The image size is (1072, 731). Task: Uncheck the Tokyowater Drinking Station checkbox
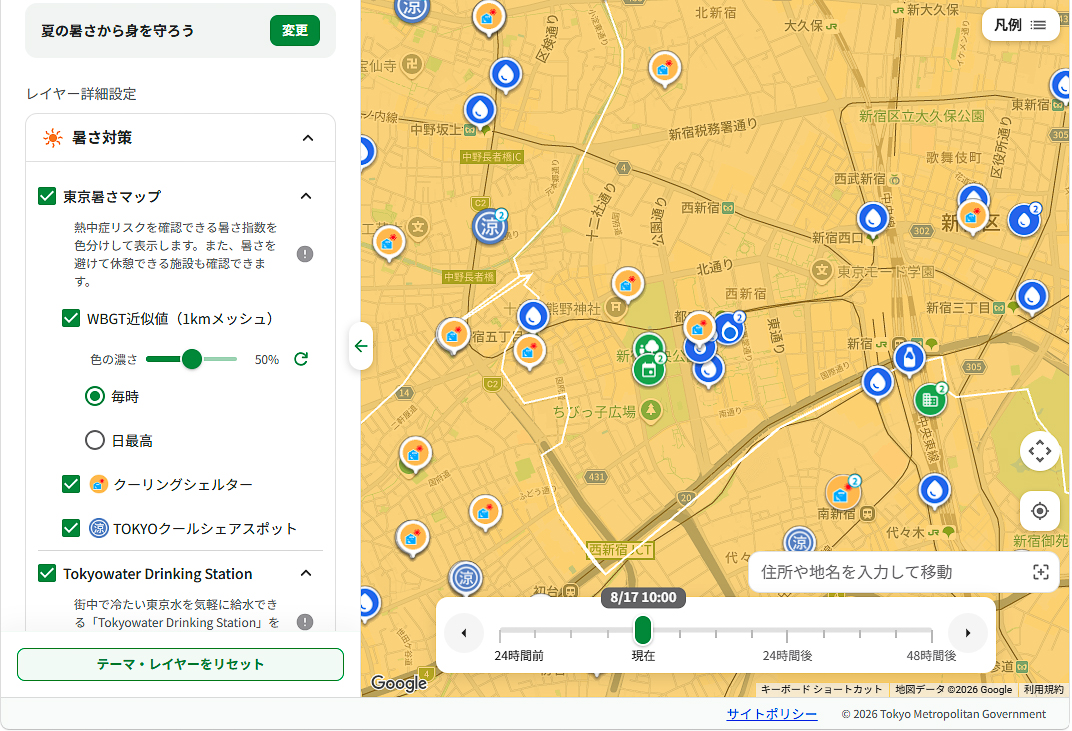[46, 573]
